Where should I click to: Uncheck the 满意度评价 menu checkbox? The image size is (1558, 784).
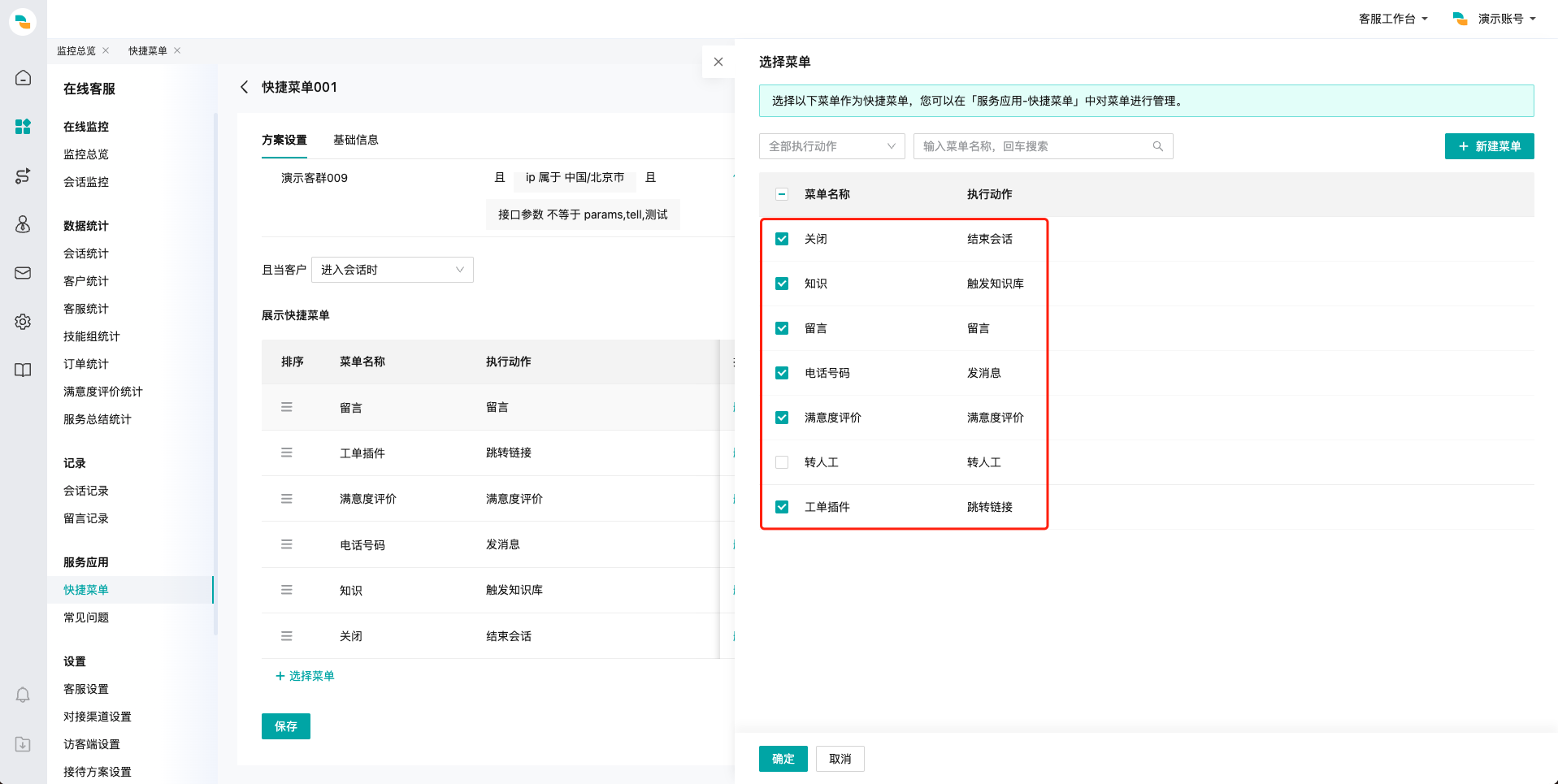[x=782, y=418]
